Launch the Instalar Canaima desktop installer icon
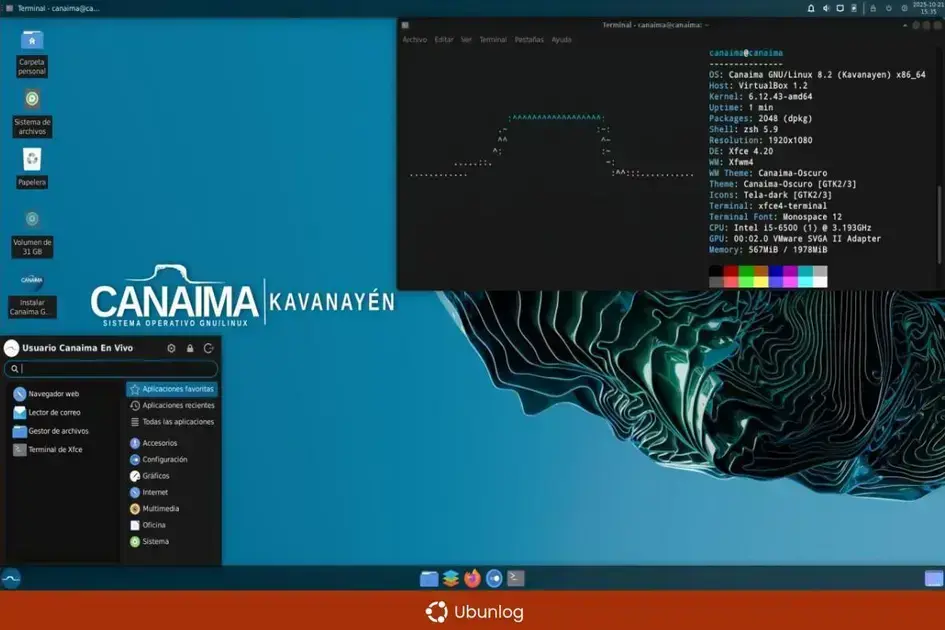 (32, 294)
